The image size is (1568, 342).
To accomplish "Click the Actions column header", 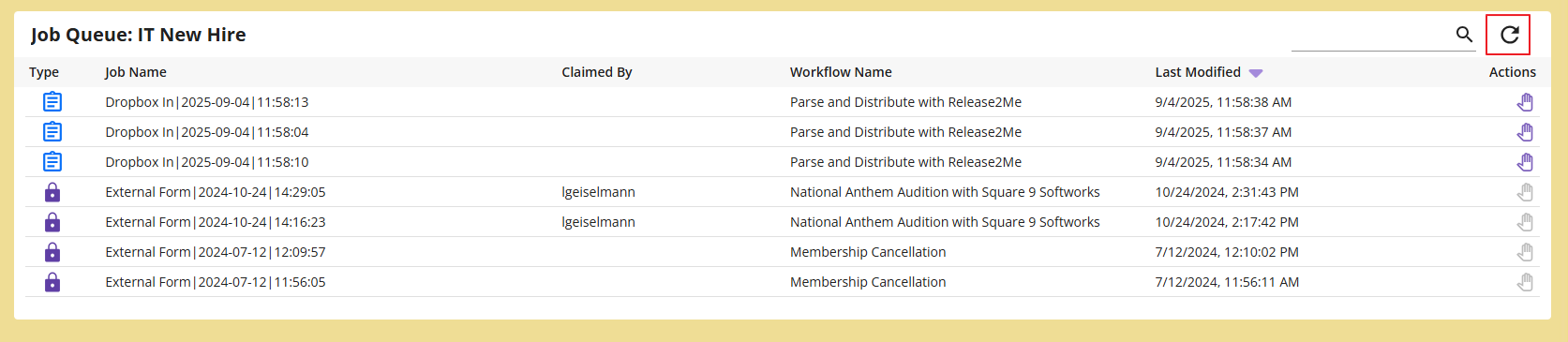I will (x=1513, y=72).
